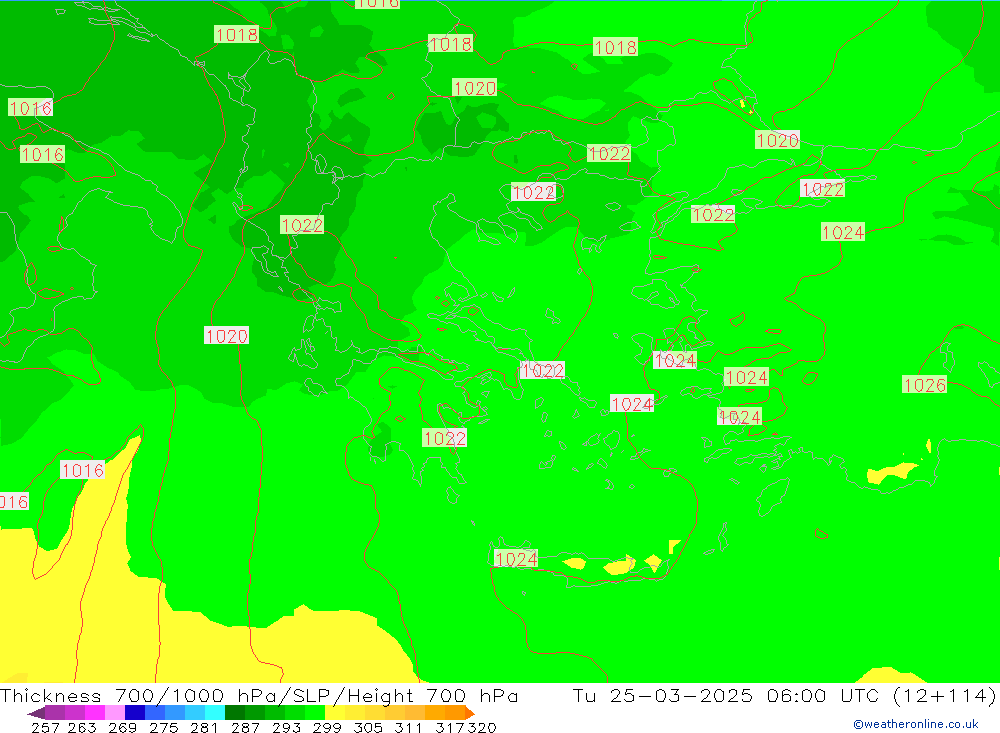Click the orange right arrow of legend
The height and width of the screenshot is (733, 1000).
point(470,713)
